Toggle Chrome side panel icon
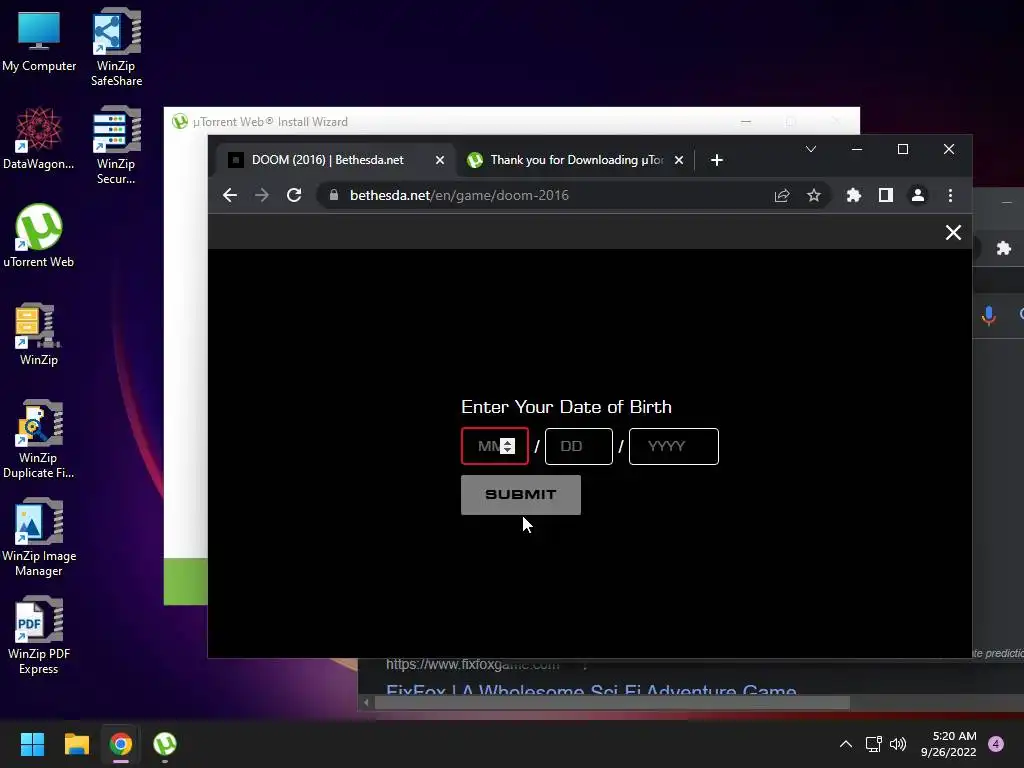This screenshot has width=1024, height=768. pos(886,195)
